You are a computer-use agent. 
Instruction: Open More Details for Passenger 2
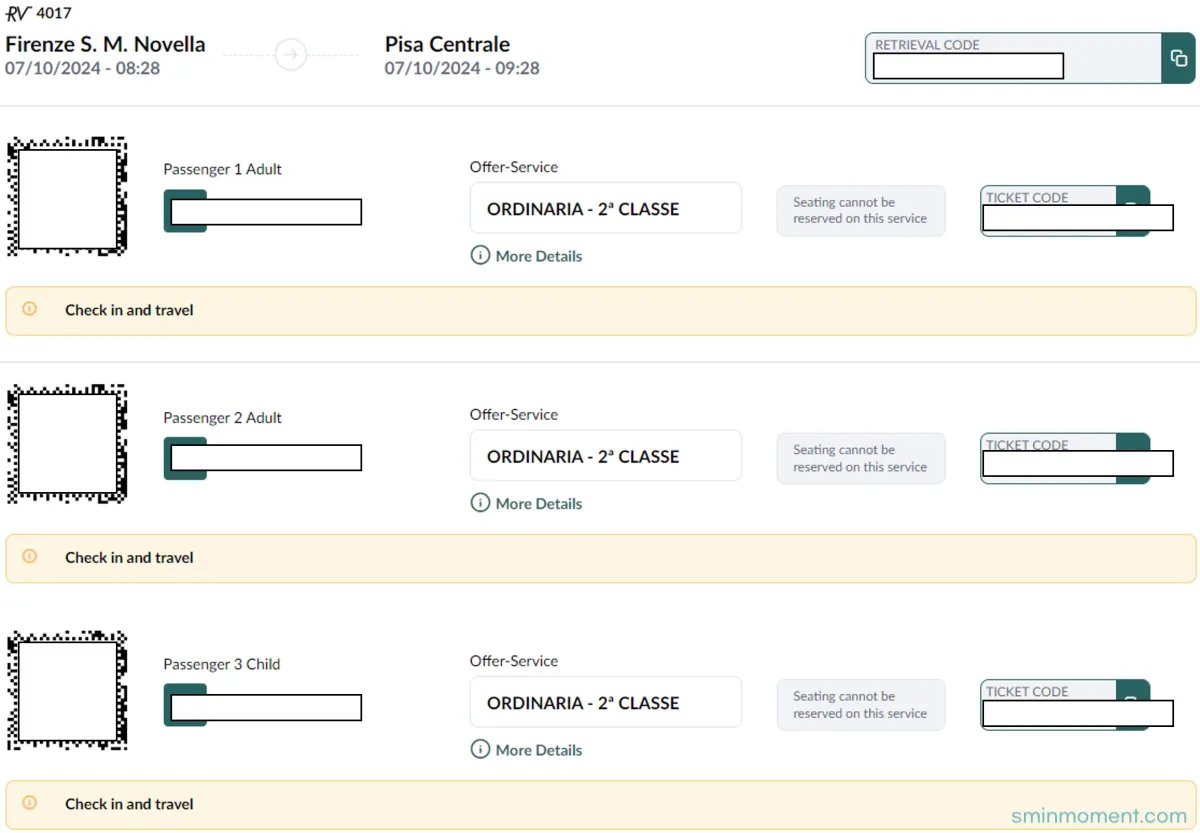click(538, 504)
